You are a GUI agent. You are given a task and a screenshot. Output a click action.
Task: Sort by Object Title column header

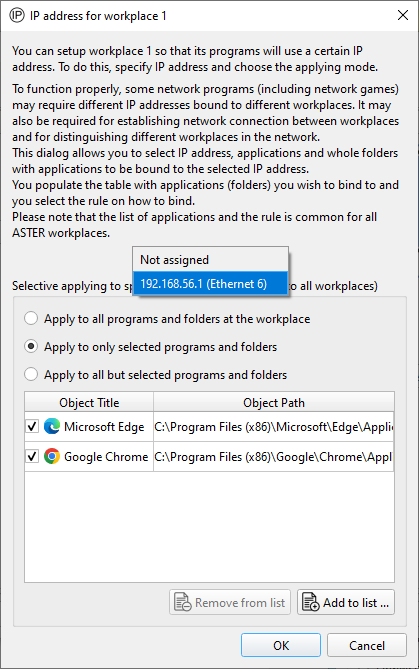click(89, 402)
